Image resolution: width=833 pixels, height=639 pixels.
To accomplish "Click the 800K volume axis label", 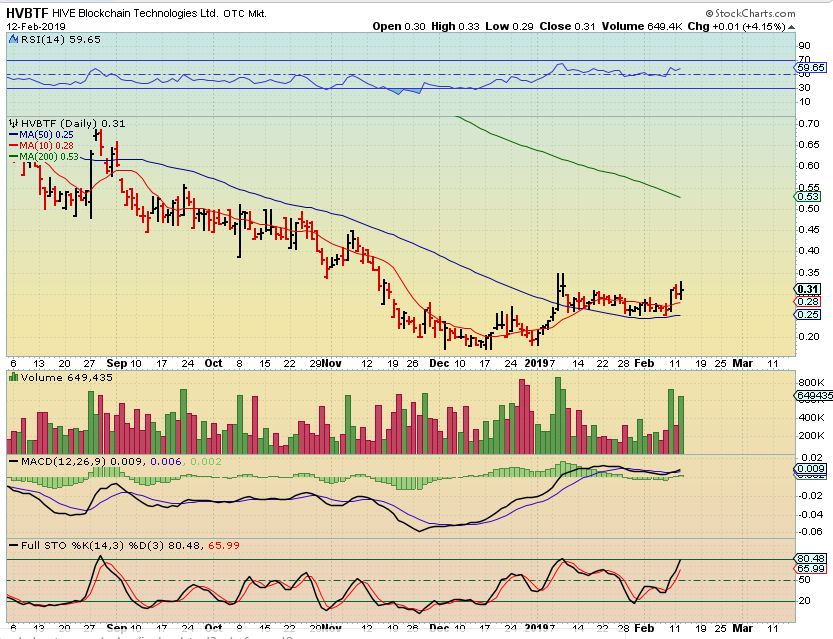I will pyautogui.click(x=811, y=382).
